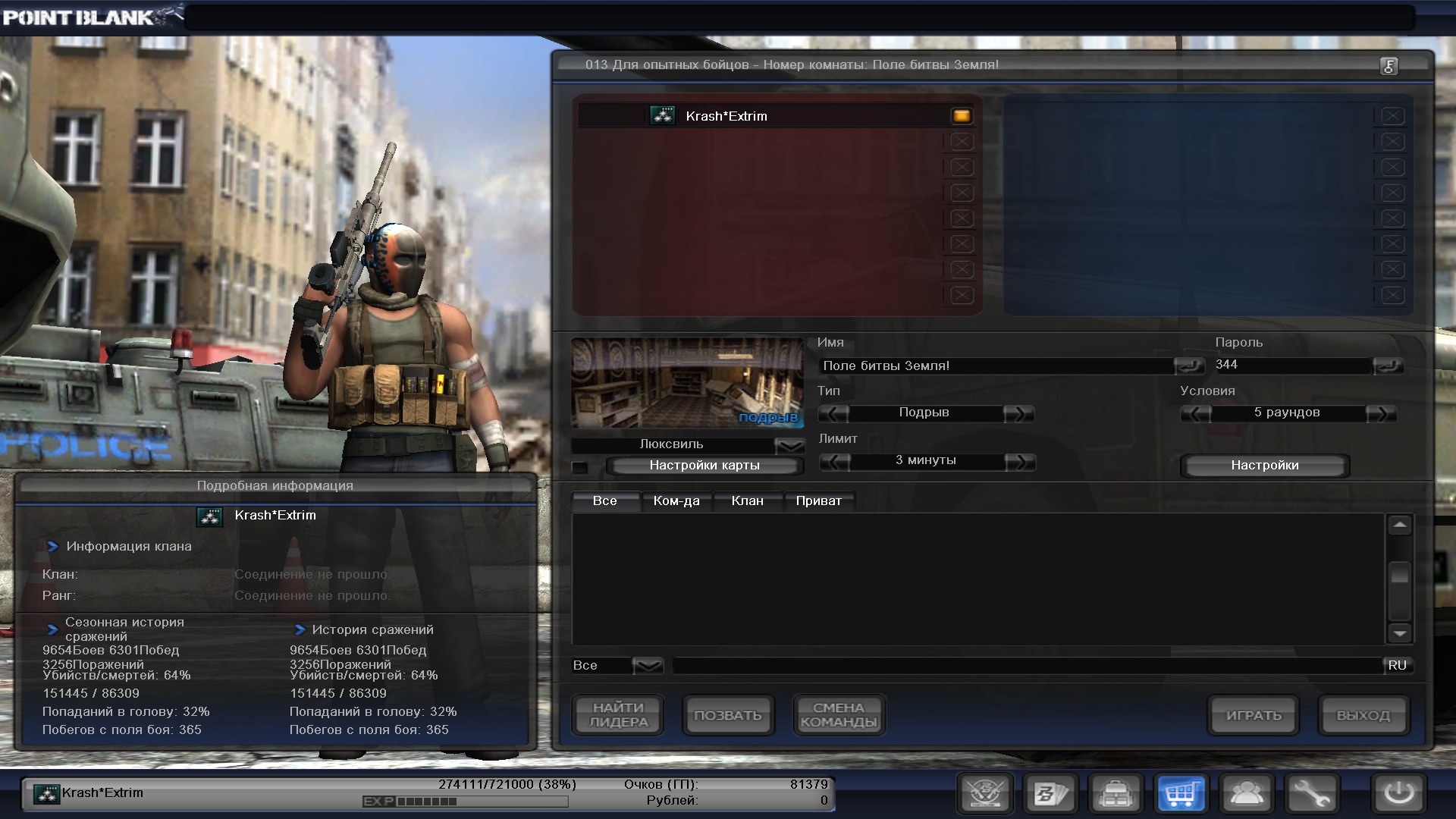The height and width of the screenshot is (819, 1456).
Task: Open the Все chat channel dropdown
Action: (x=648, y=666)
